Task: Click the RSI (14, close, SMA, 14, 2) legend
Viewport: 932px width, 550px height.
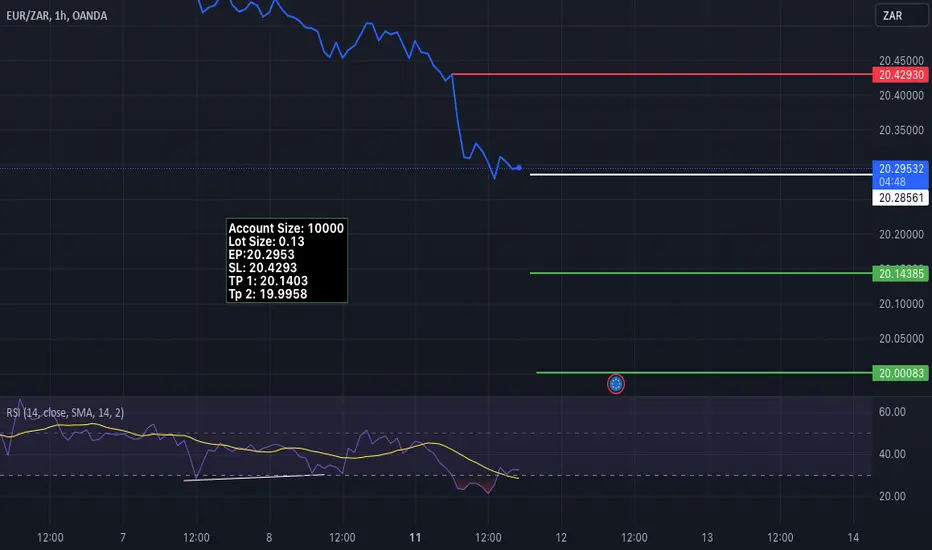Action: tap(65, 413)
